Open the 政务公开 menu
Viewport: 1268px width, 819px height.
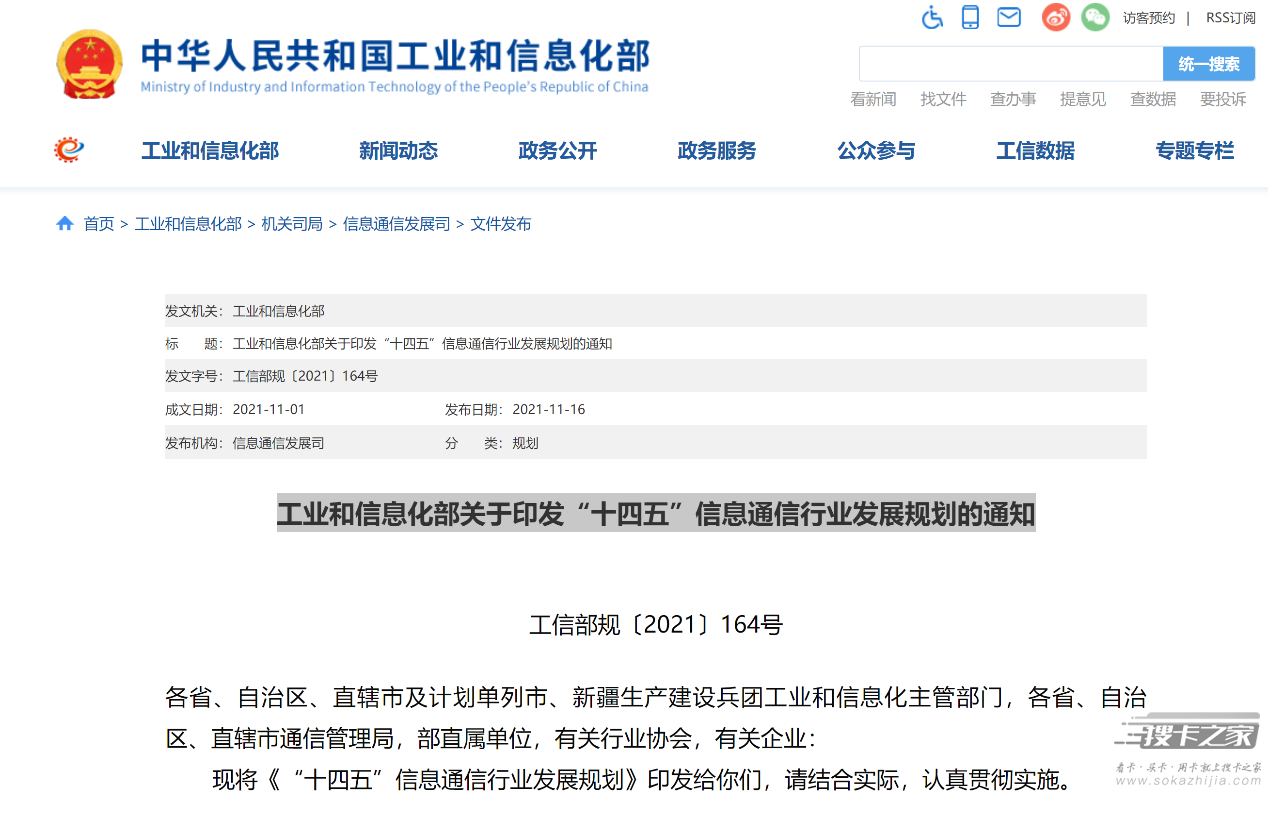tap(557, 151)
